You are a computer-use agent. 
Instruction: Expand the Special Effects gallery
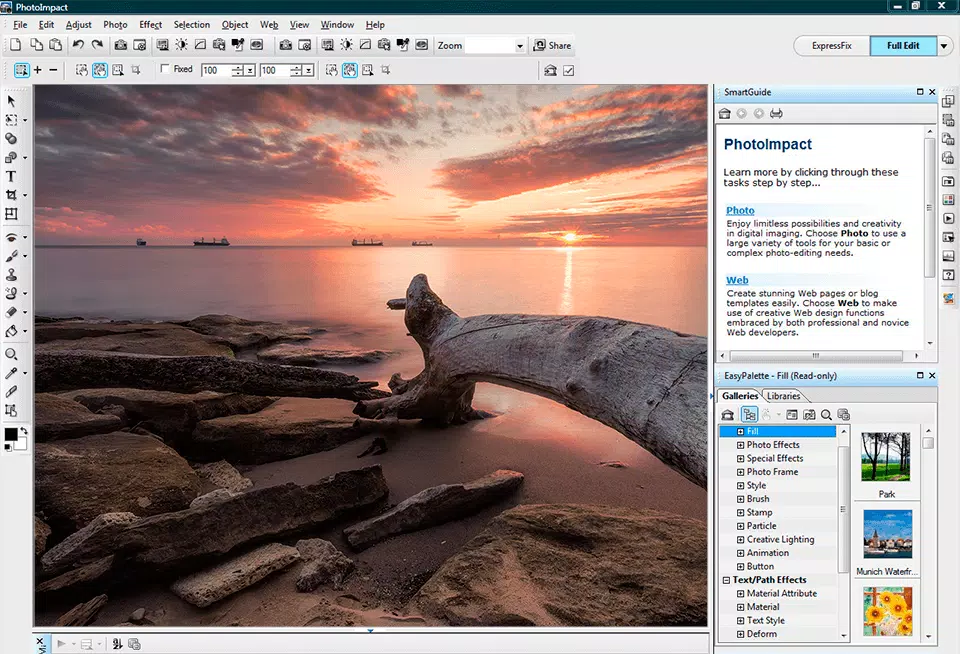coord(740,459)
